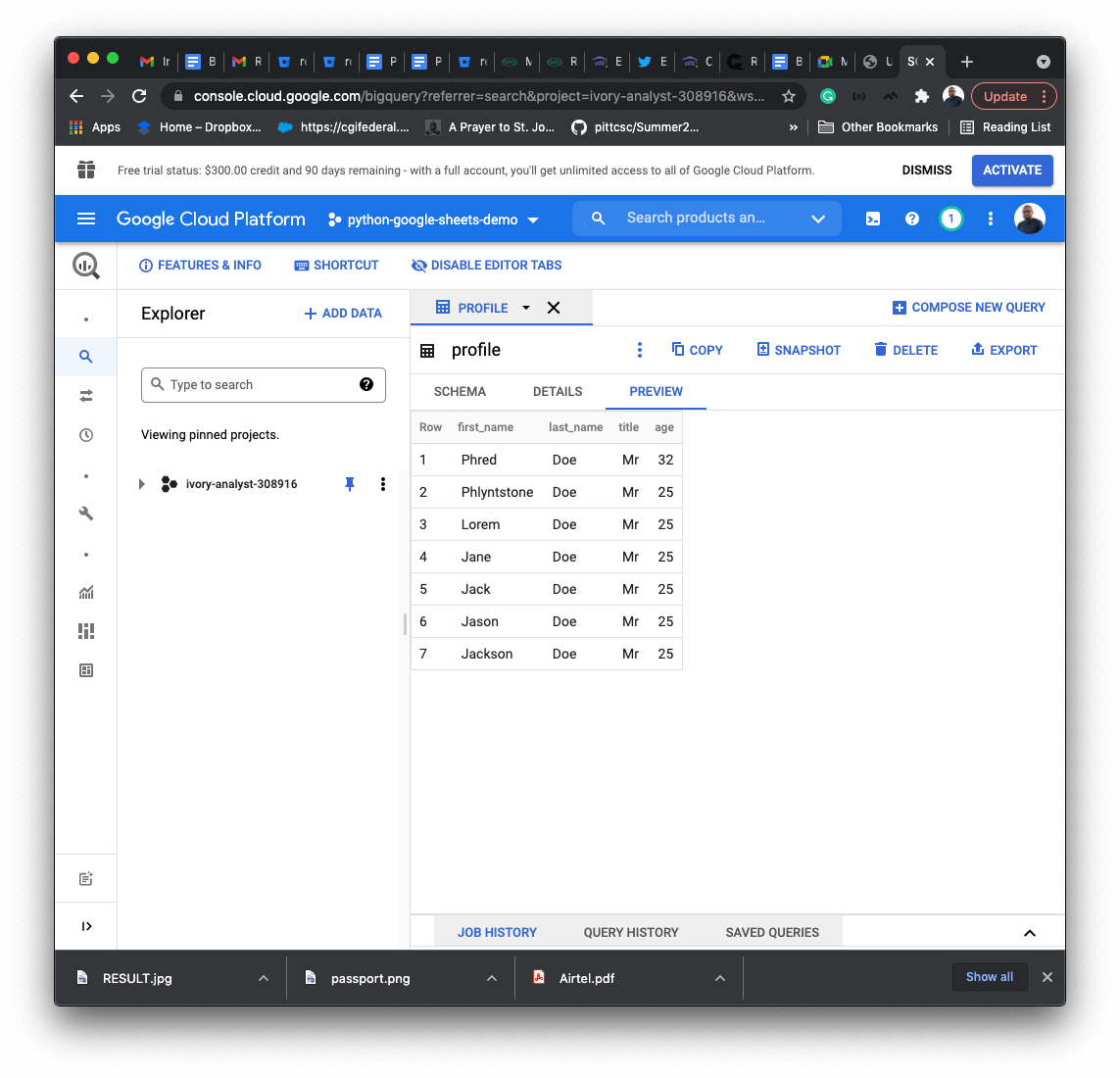The height and width of the screenshot is (1078, 1120).
Task: Click COMPOSE NEW QUERY
Action: click(x=969, y=307)
